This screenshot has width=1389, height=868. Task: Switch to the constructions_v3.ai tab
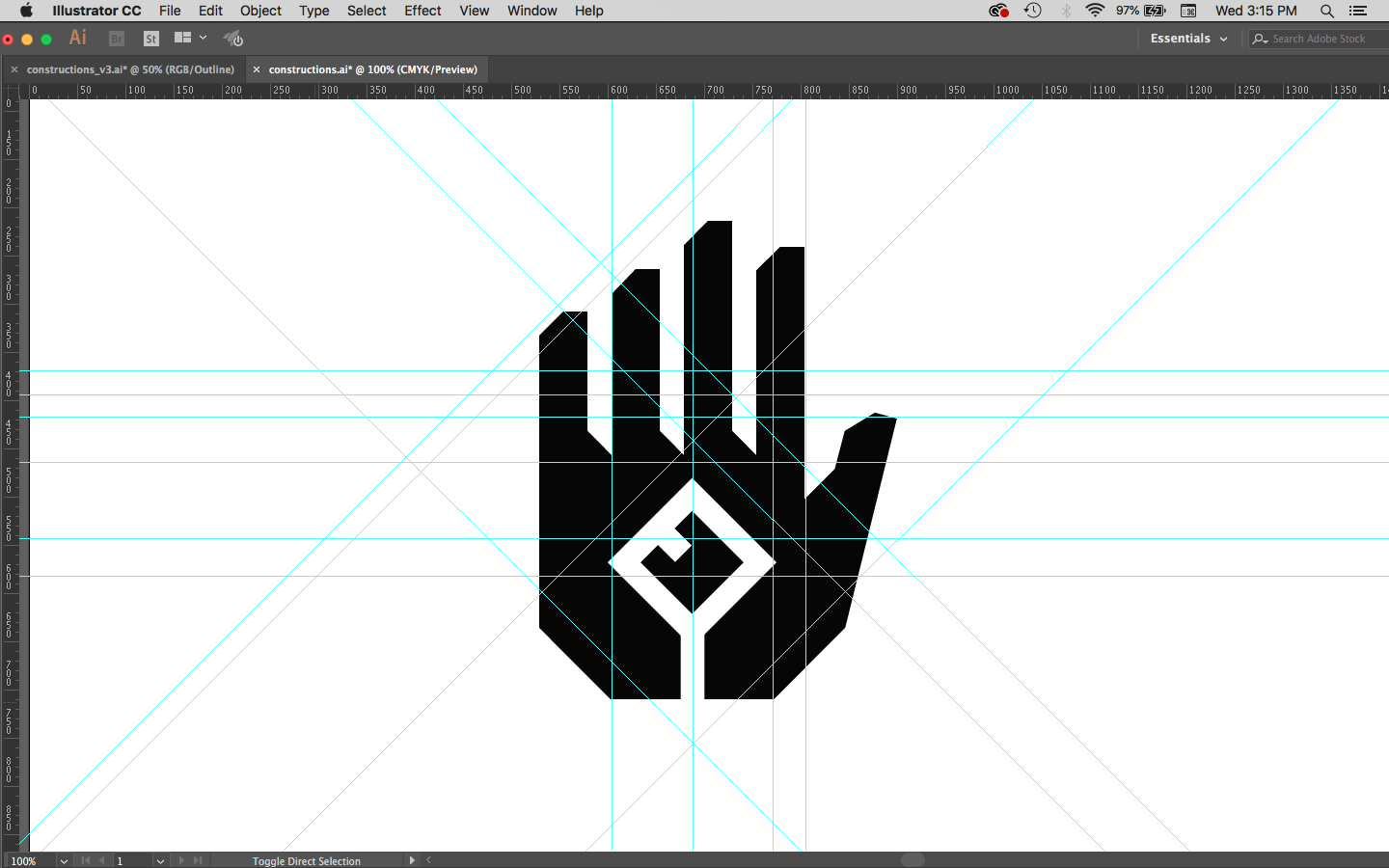click(130, 69)
